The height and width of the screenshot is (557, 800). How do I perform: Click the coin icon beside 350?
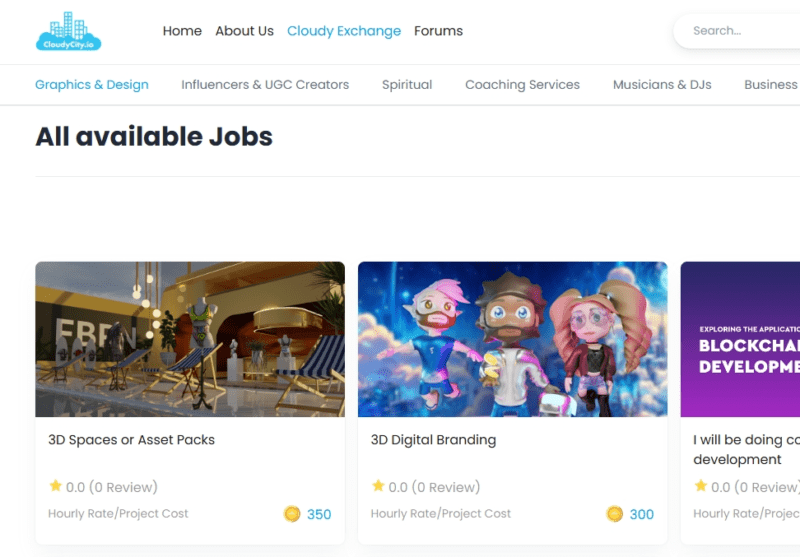[x=292, y=514]
